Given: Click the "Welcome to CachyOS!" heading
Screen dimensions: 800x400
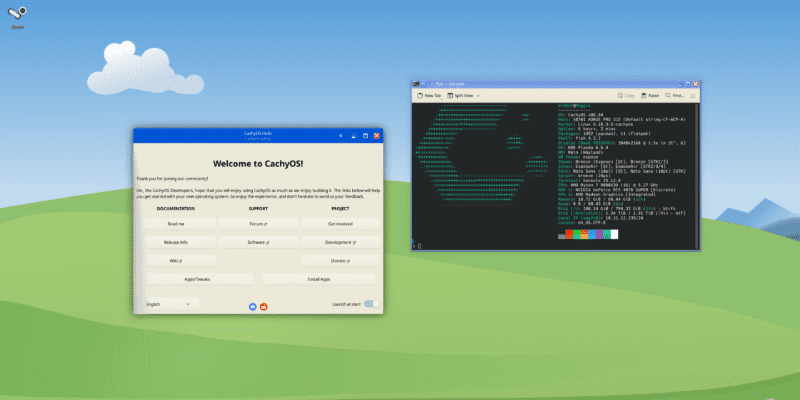Looking at the screenshot, I should (x=258, y=164).
